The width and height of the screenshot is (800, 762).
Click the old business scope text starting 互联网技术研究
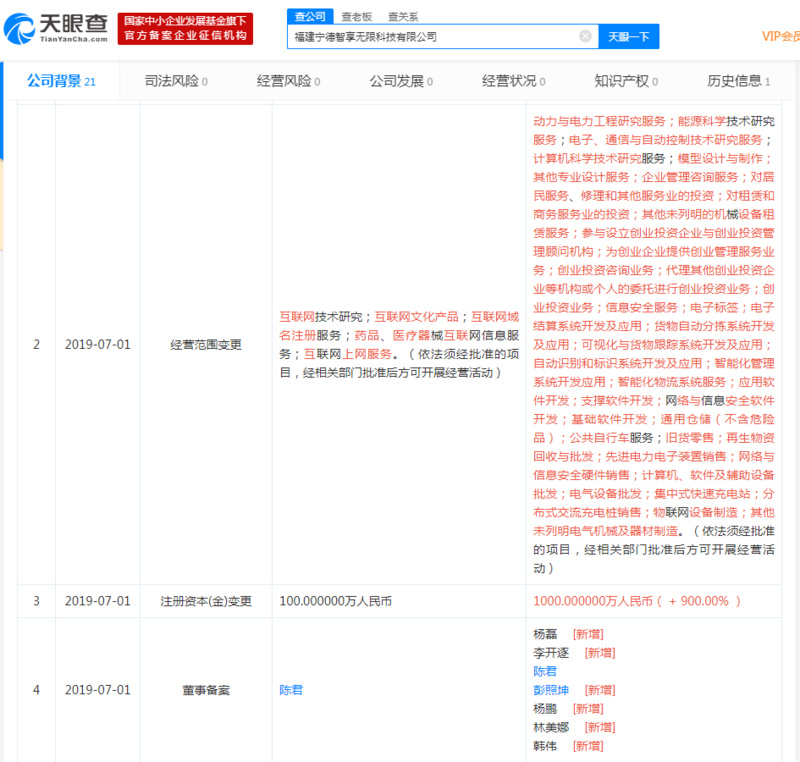[399, 345]
